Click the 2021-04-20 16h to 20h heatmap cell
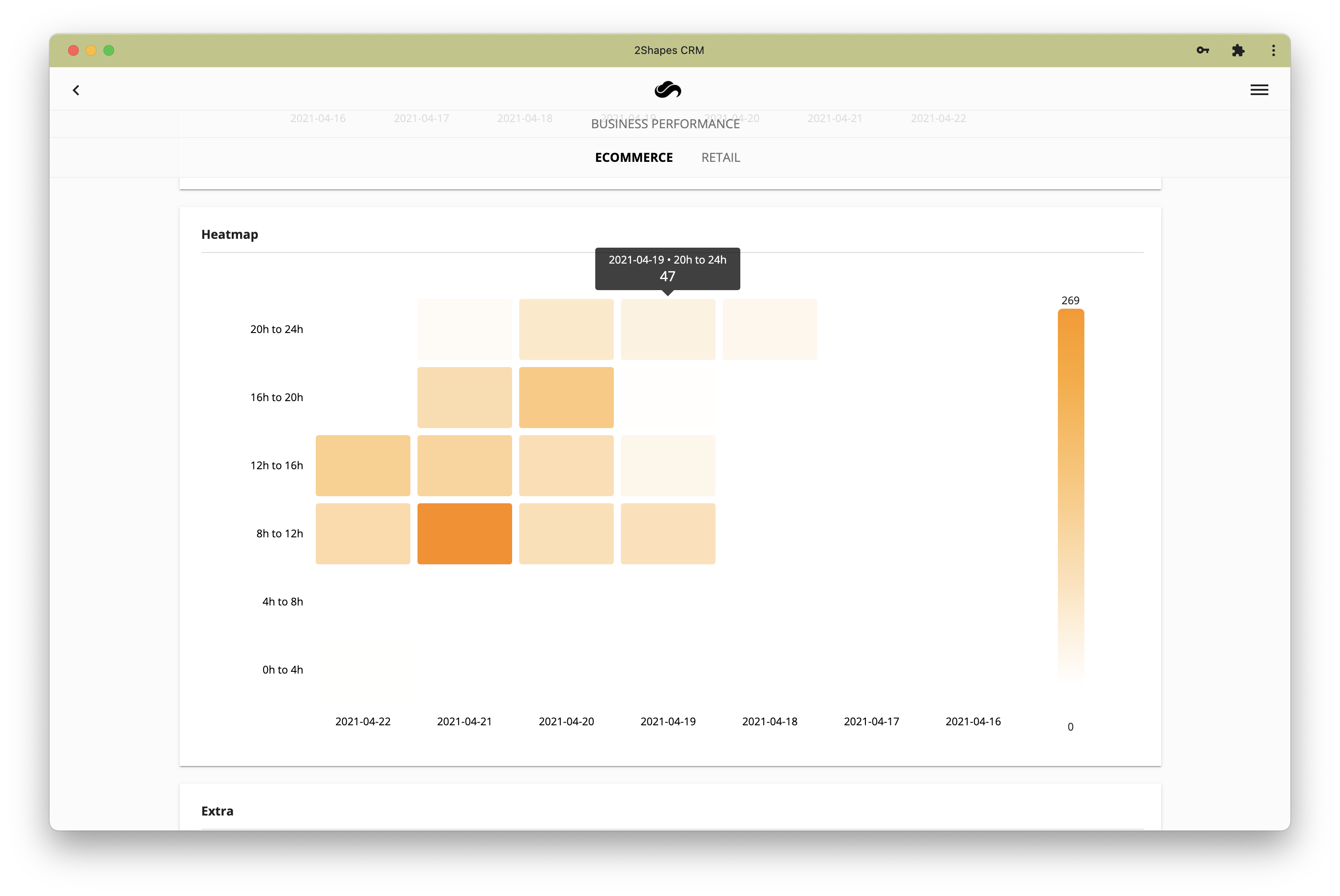Screen dimensions: 1340x896 click(566, 397)
